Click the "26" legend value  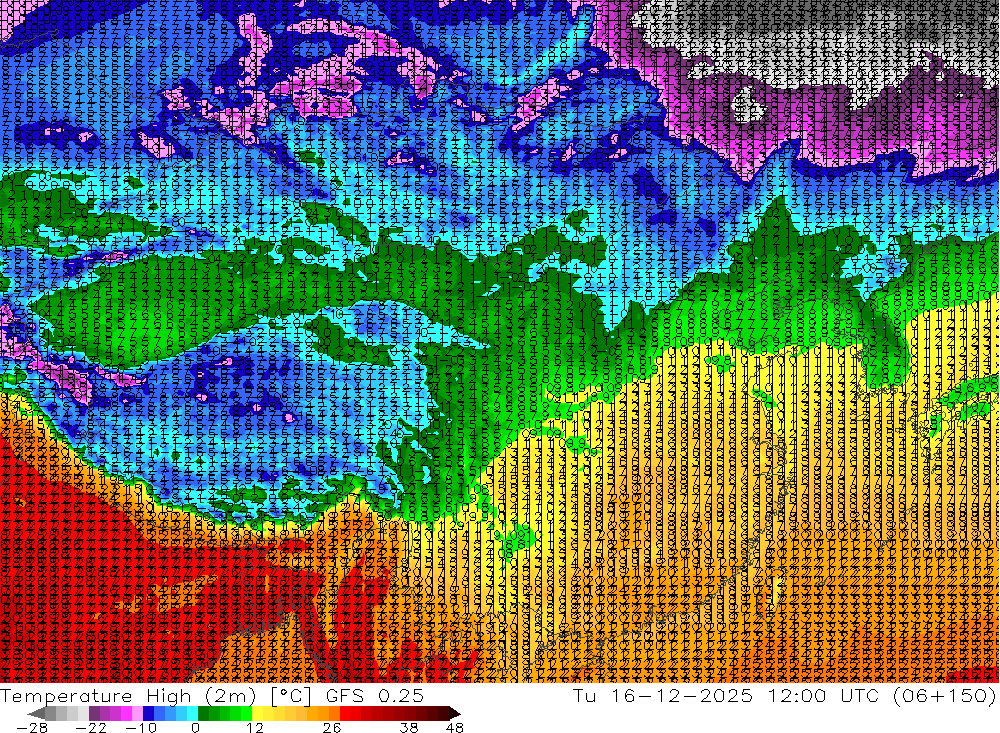[332, 728]
